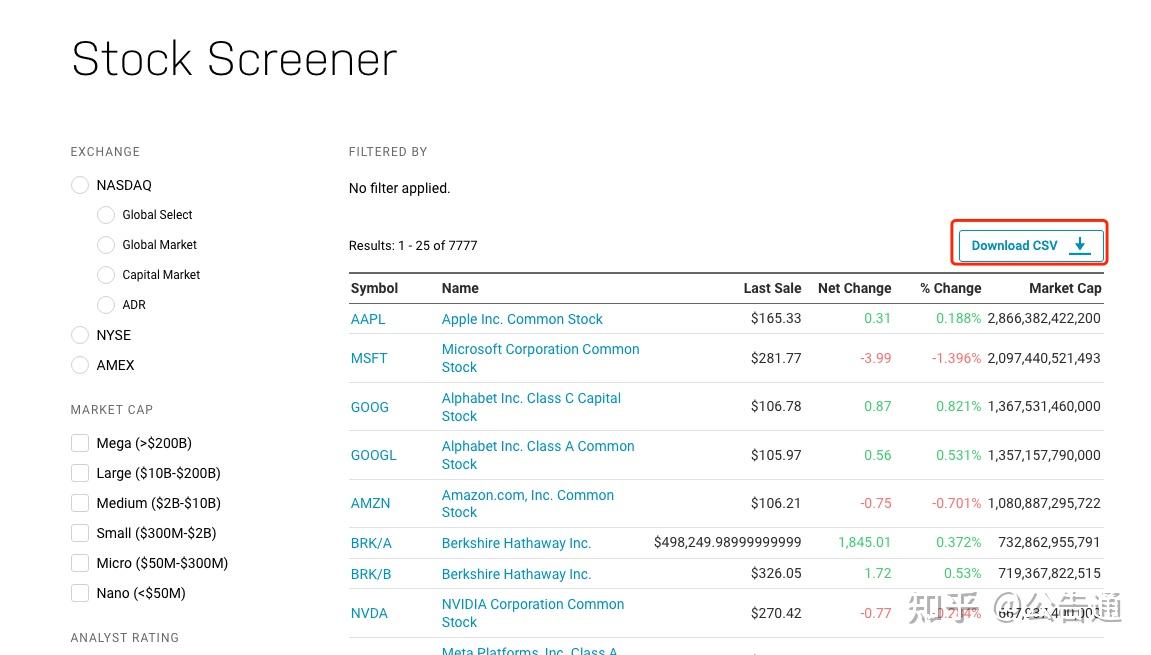Screen dimensions: 1151x655
Task: Select the NASDAQ exchange radio button
Action: click(80, 185)
